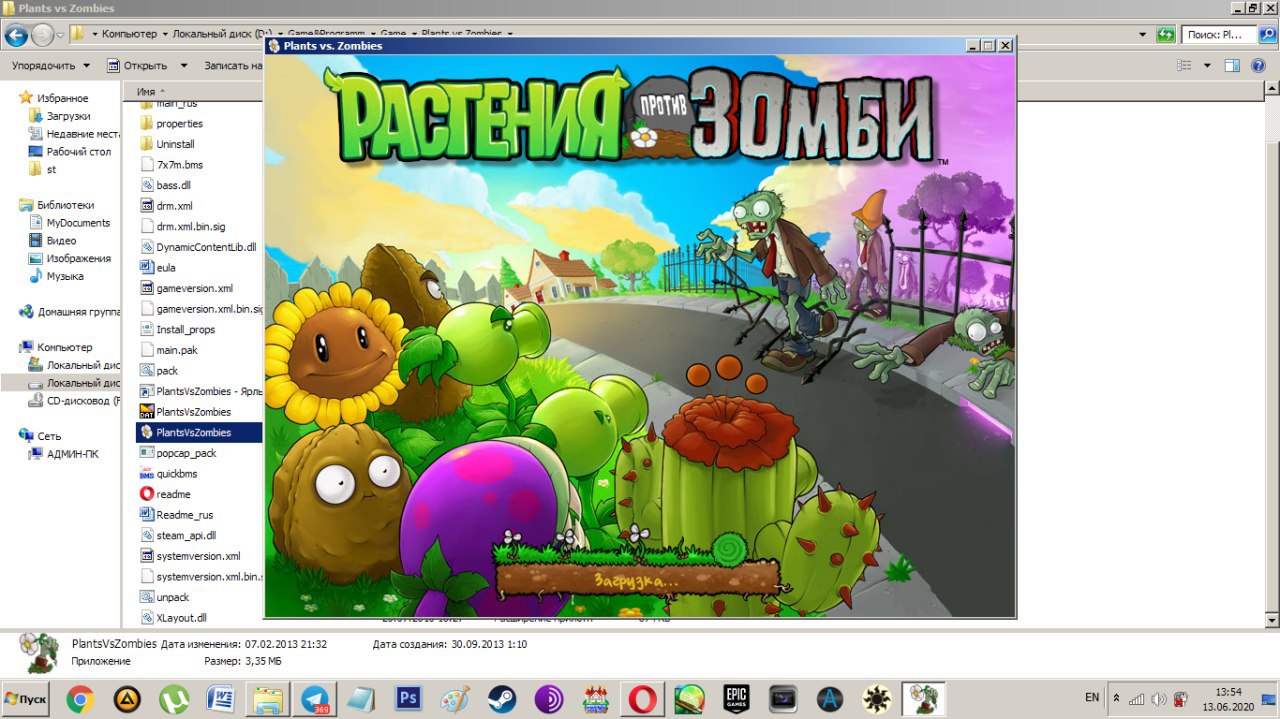The height and width of the screenshot is (719, 1280).
Task: Open the Изображения library
Action: pos(70,259)
